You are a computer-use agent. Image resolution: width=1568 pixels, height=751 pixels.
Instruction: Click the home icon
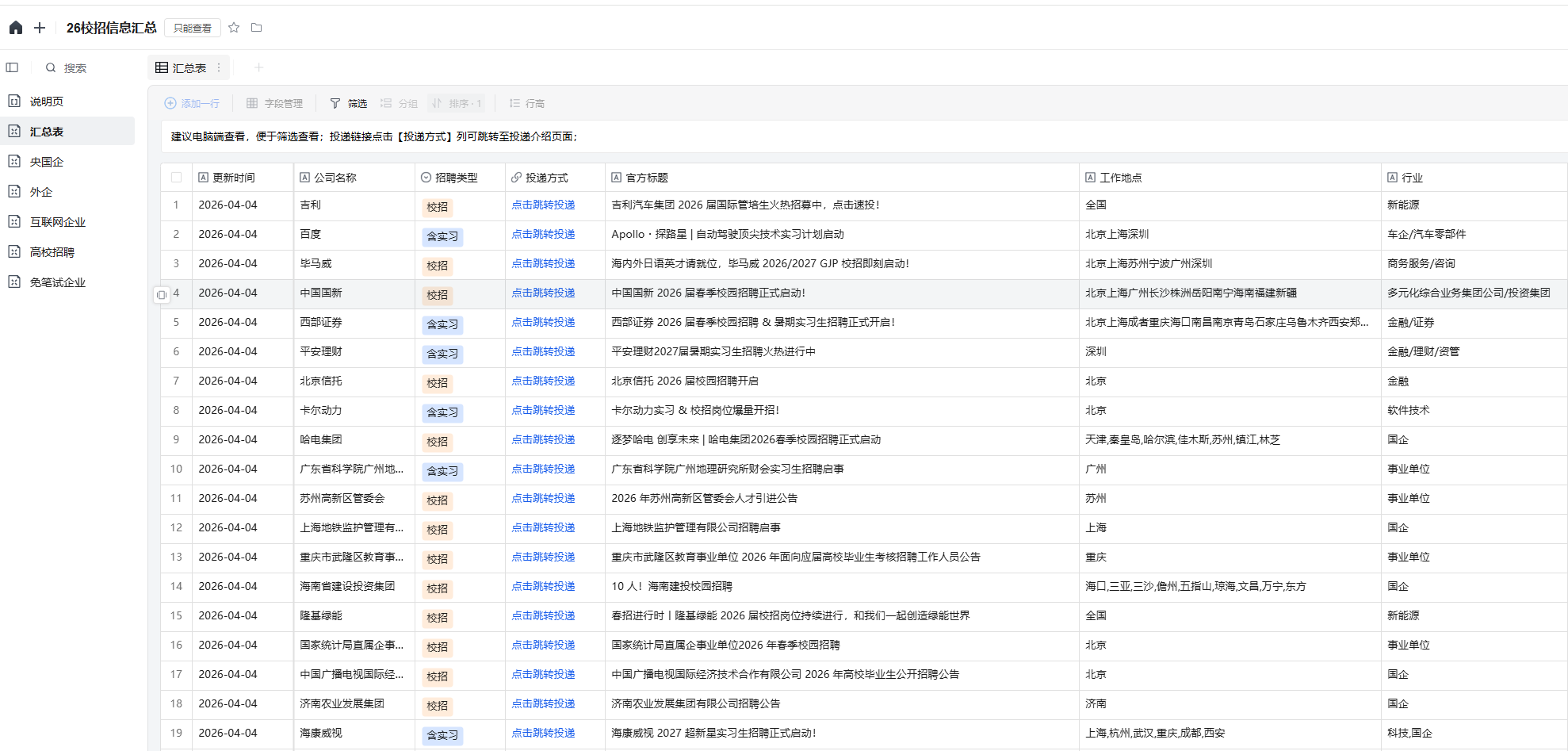(x=16, y=28)
